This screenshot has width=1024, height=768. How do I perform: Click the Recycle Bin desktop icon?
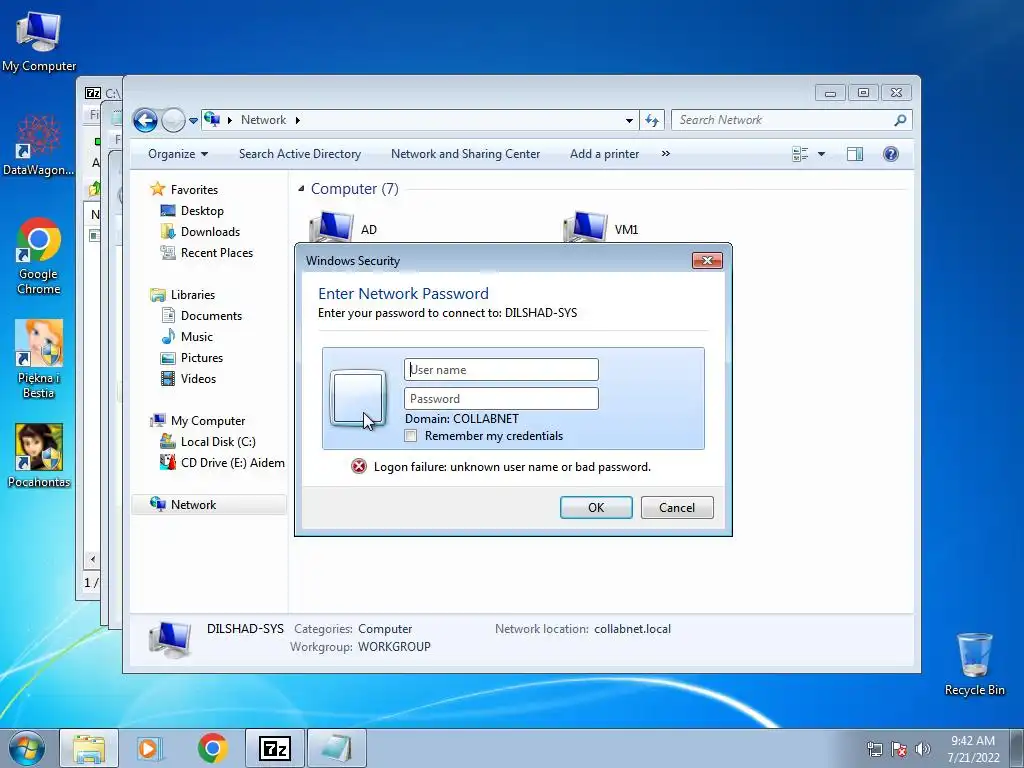click(975, 664)
